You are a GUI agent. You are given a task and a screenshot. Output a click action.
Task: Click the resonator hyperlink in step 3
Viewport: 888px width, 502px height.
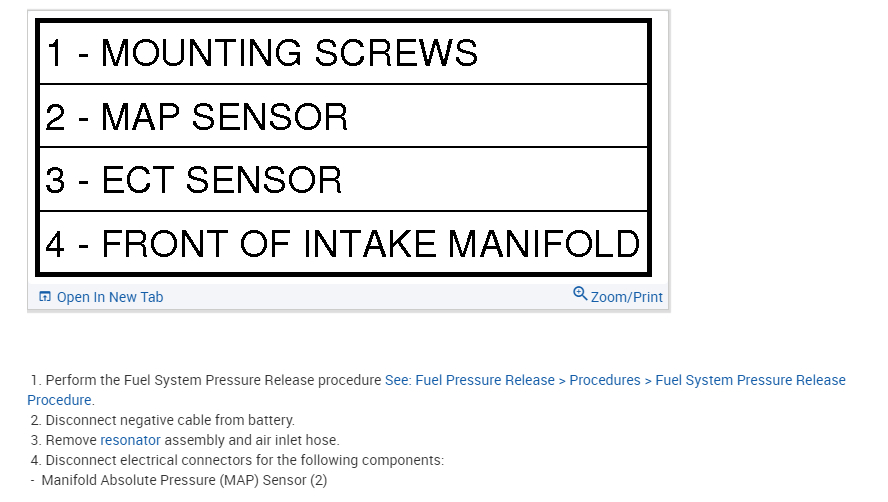pyautogui.click(x=130, y=440)
